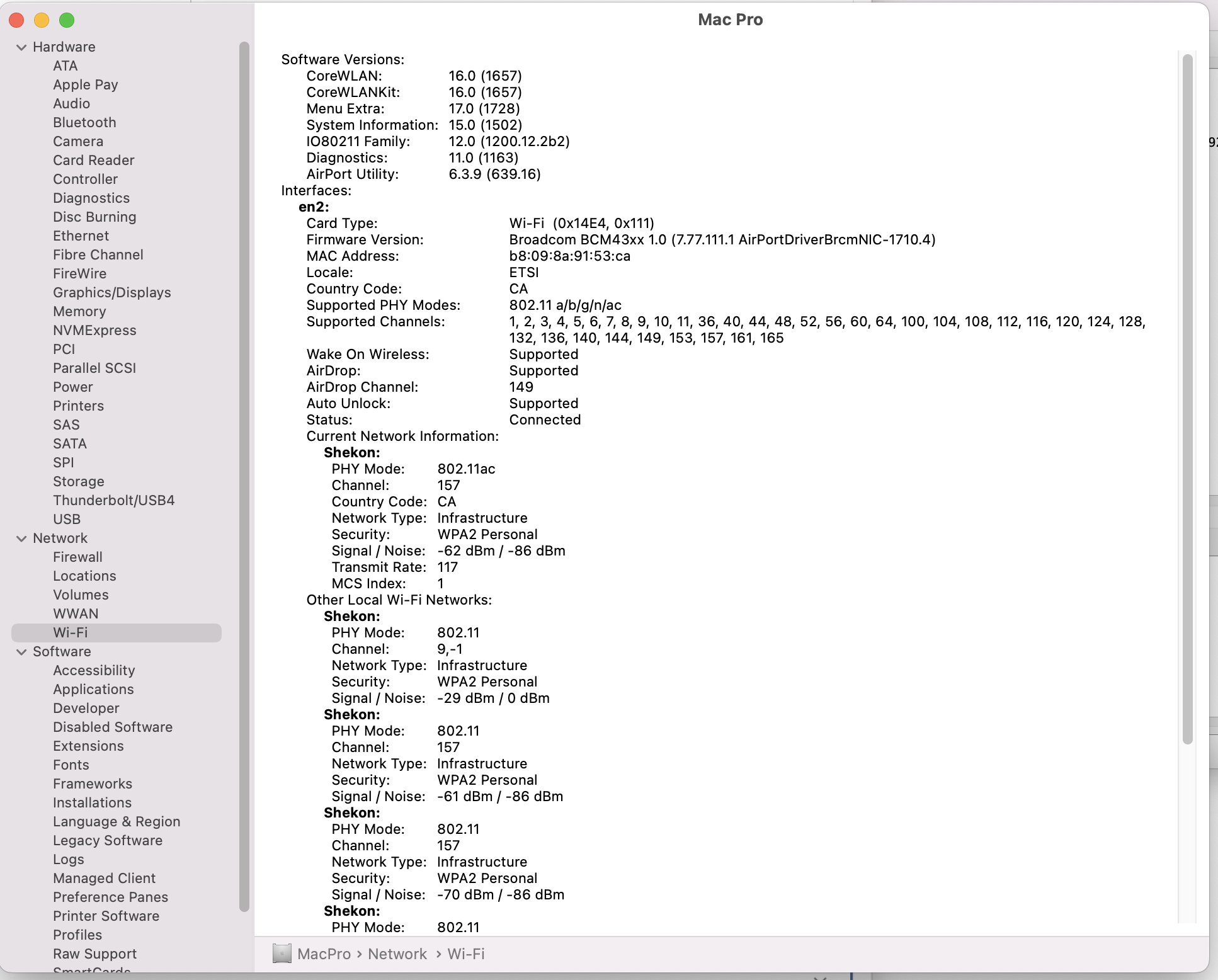The height and width of the screenshot is (980, 1218).
Task: Click MacPro in the bottom path bar
Action: coord(324,954)
